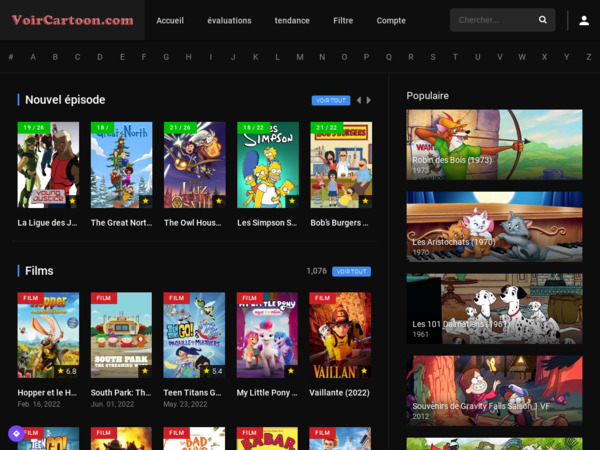Open La Ligue des J... poster thumbnail
This screenshot has height=450, width=600.
tap(48, 165)
